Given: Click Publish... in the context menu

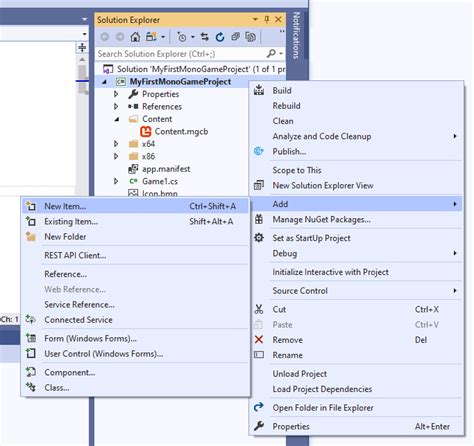Looking at the screenshot, I should tap(356, 151).
